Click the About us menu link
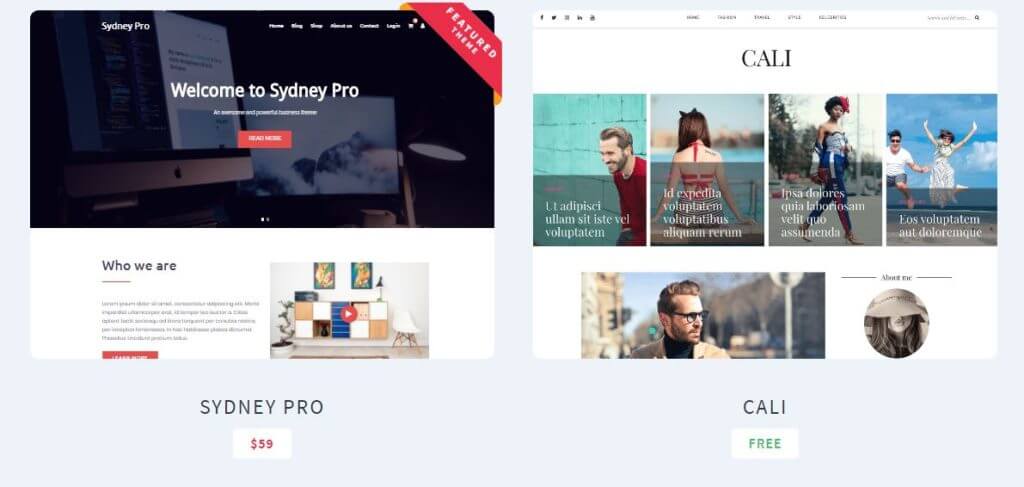This screenshot has width=1024, height=487. click(x=341, y=26)
